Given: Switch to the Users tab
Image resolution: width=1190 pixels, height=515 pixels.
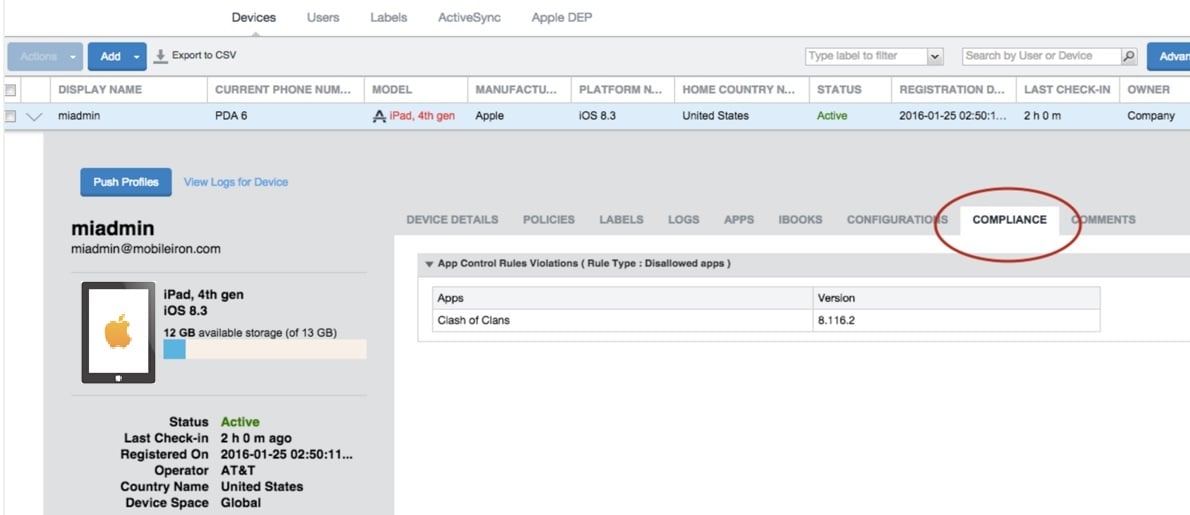Looking at the screenshot, I should (322, 17).
